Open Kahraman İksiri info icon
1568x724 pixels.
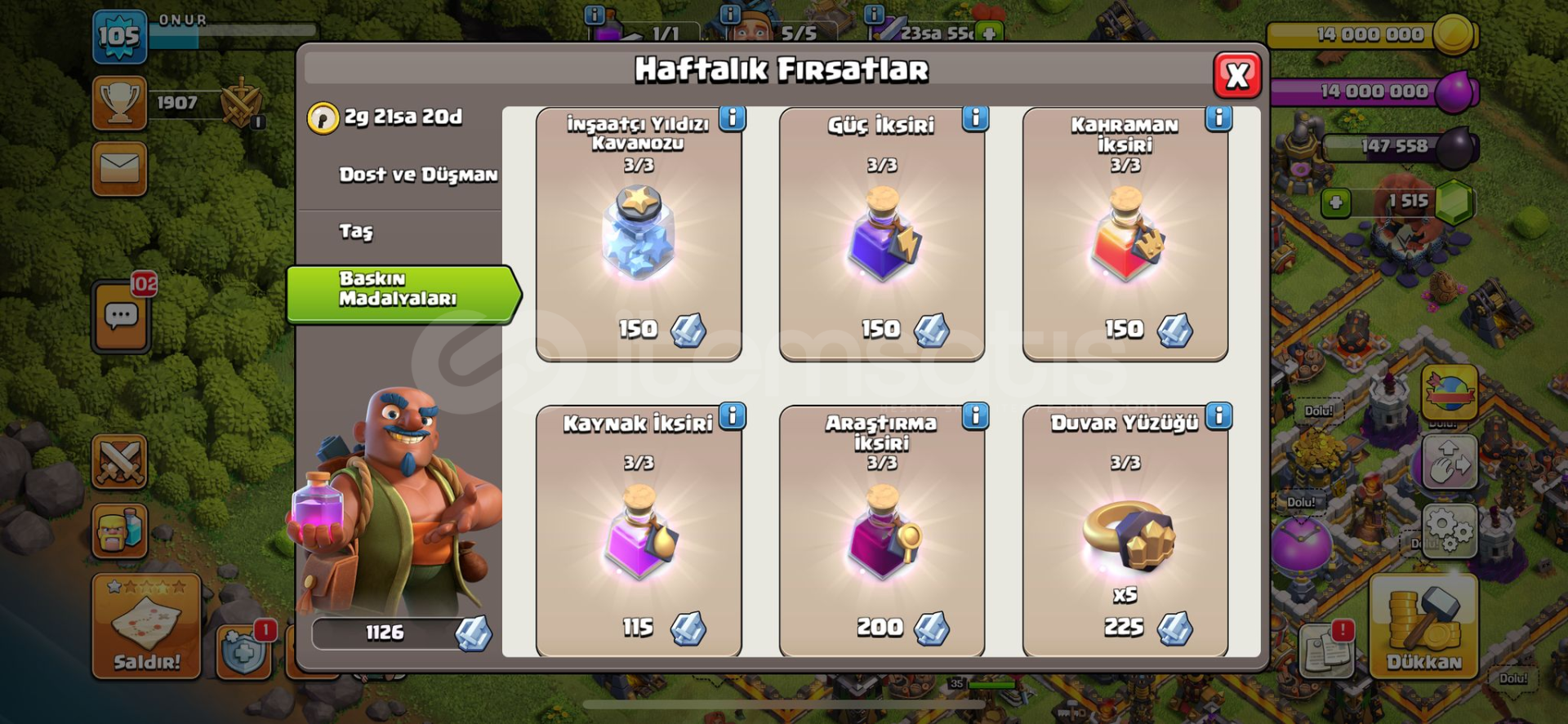[x=1218, y=119]
